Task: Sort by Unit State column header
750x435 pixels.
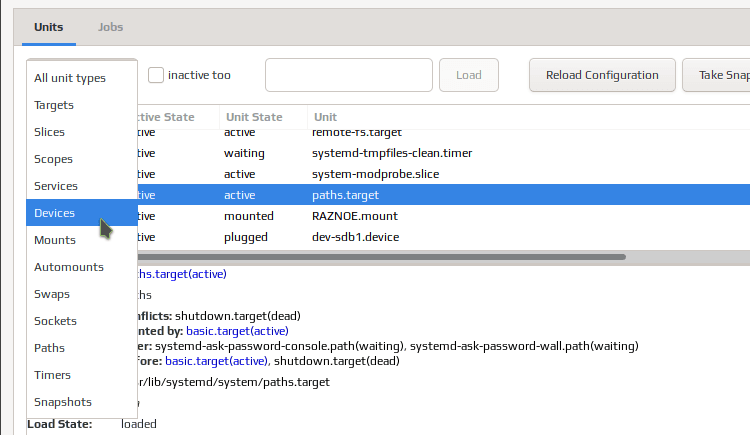Action: click(x=263, y=117)
